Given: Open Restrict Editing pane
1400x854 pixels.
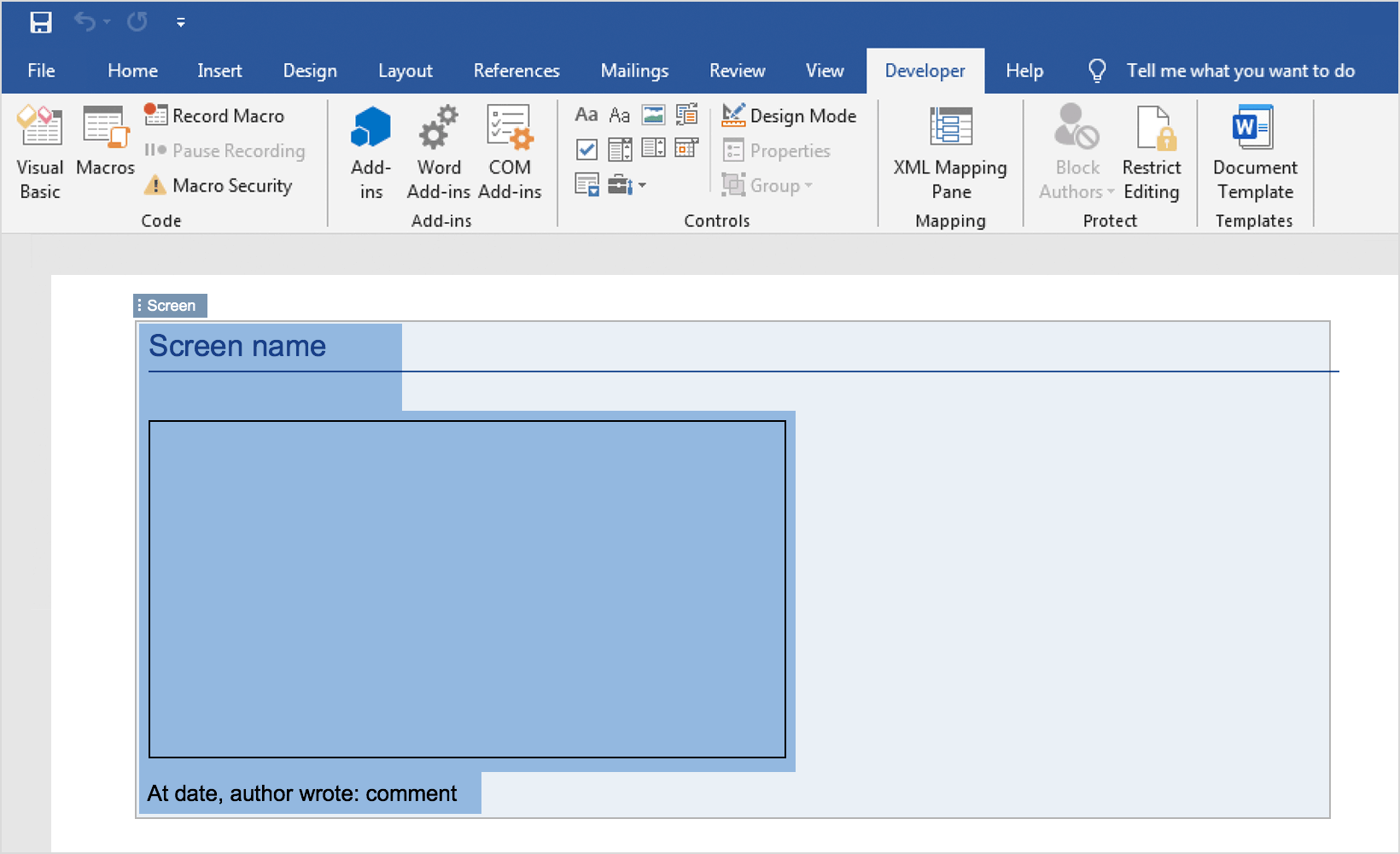Looking at the screenshot, I should 1151,152.
